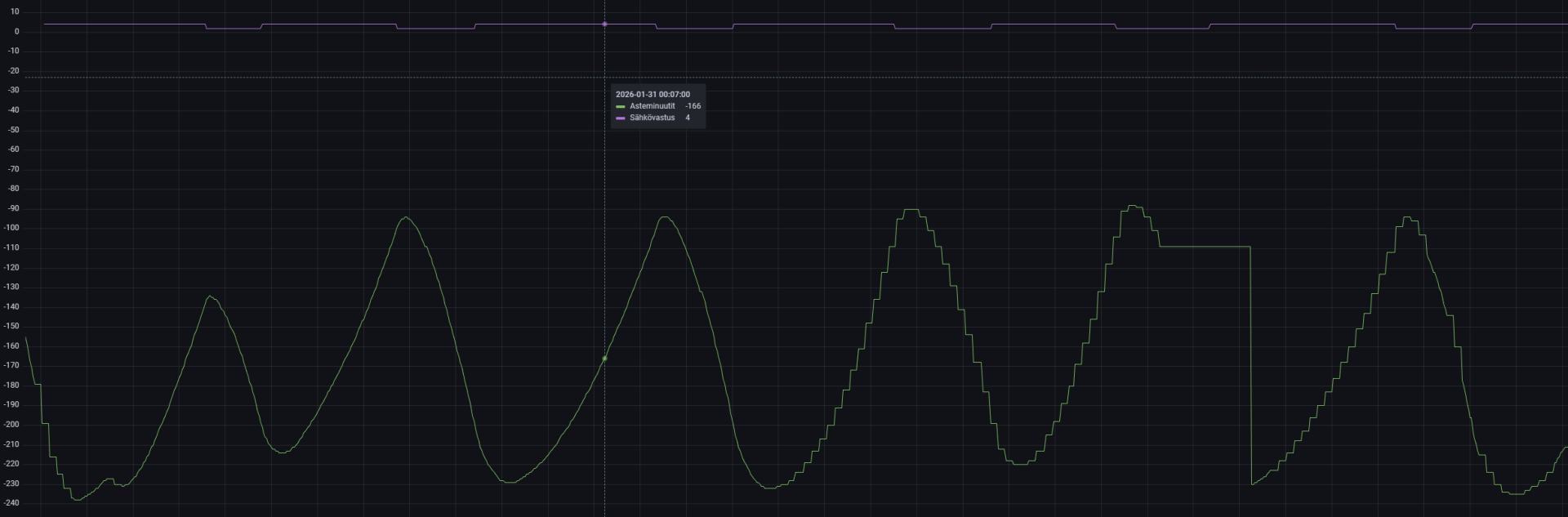The image size is (1568, 517).
Task: Click the purple Sähkövastus color swatch in tooltip
Action: point(620,118)
